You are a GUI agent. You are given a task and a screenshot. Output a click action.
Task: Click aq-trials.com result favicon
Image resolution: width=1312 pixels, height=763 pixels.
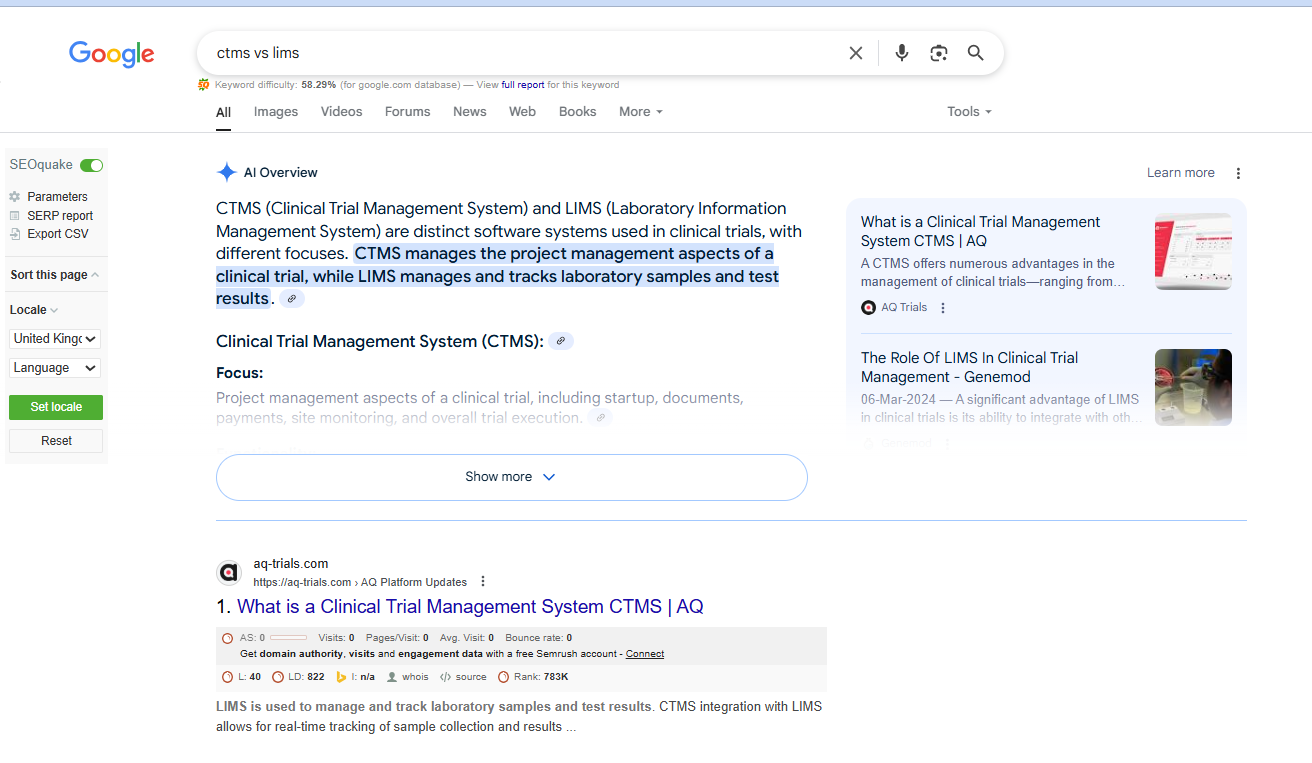[x=229, y=573]
